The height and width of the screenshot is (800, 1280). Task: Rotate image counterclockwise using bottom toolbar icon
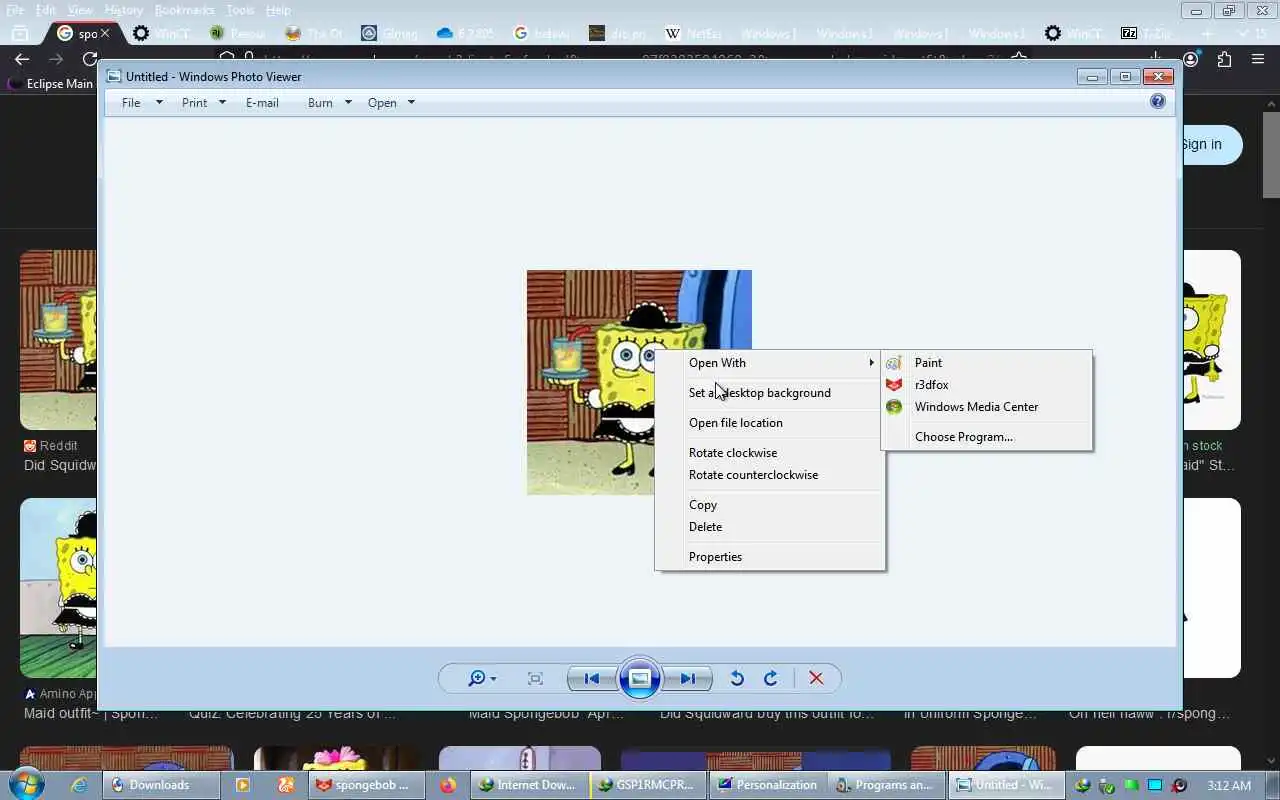click(737, 678)
